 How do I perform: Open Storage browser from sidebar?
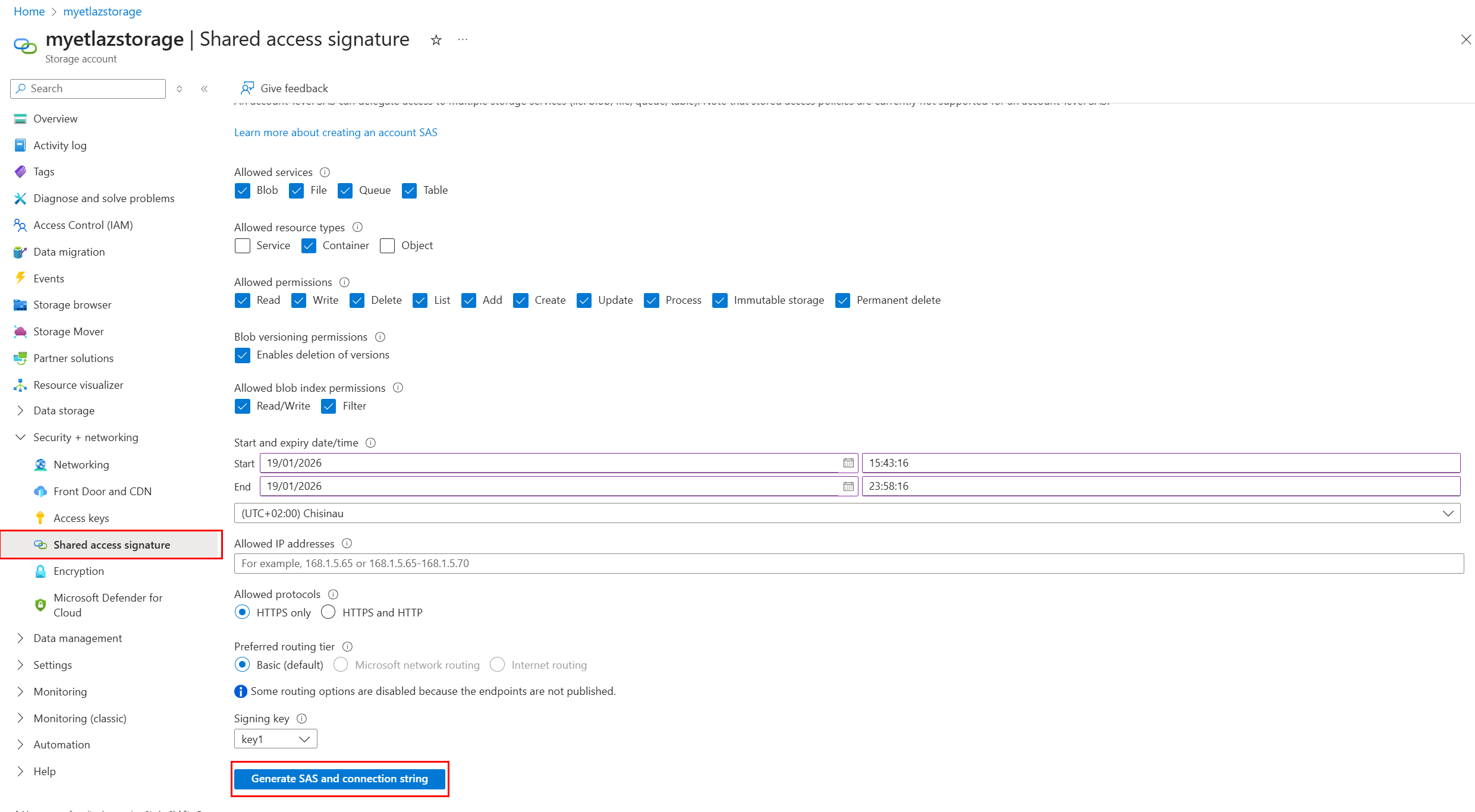[72, 305]
